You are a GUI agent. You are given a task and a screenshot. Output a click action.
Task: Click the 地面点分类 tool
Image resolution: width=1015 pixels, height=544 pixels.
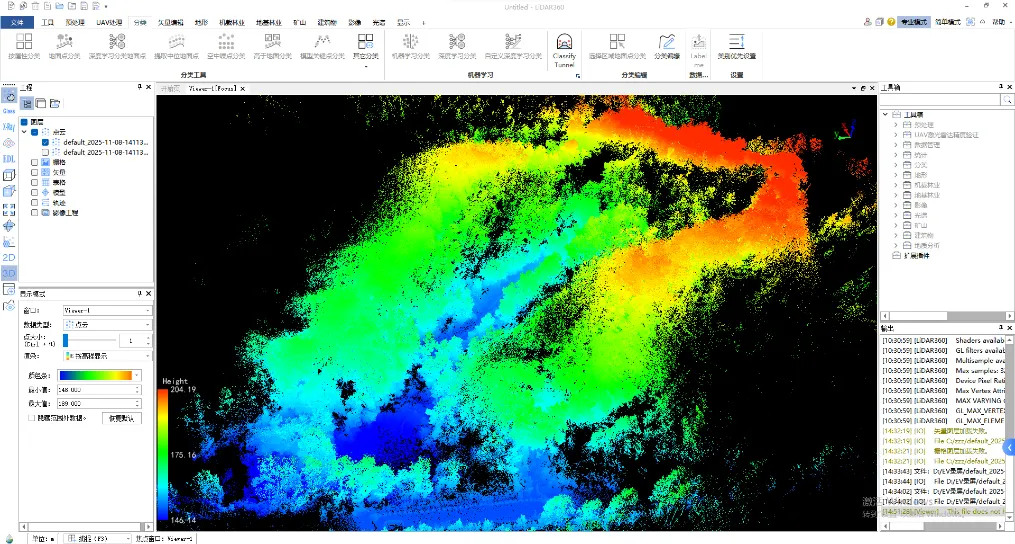click(x=64, y=47)
